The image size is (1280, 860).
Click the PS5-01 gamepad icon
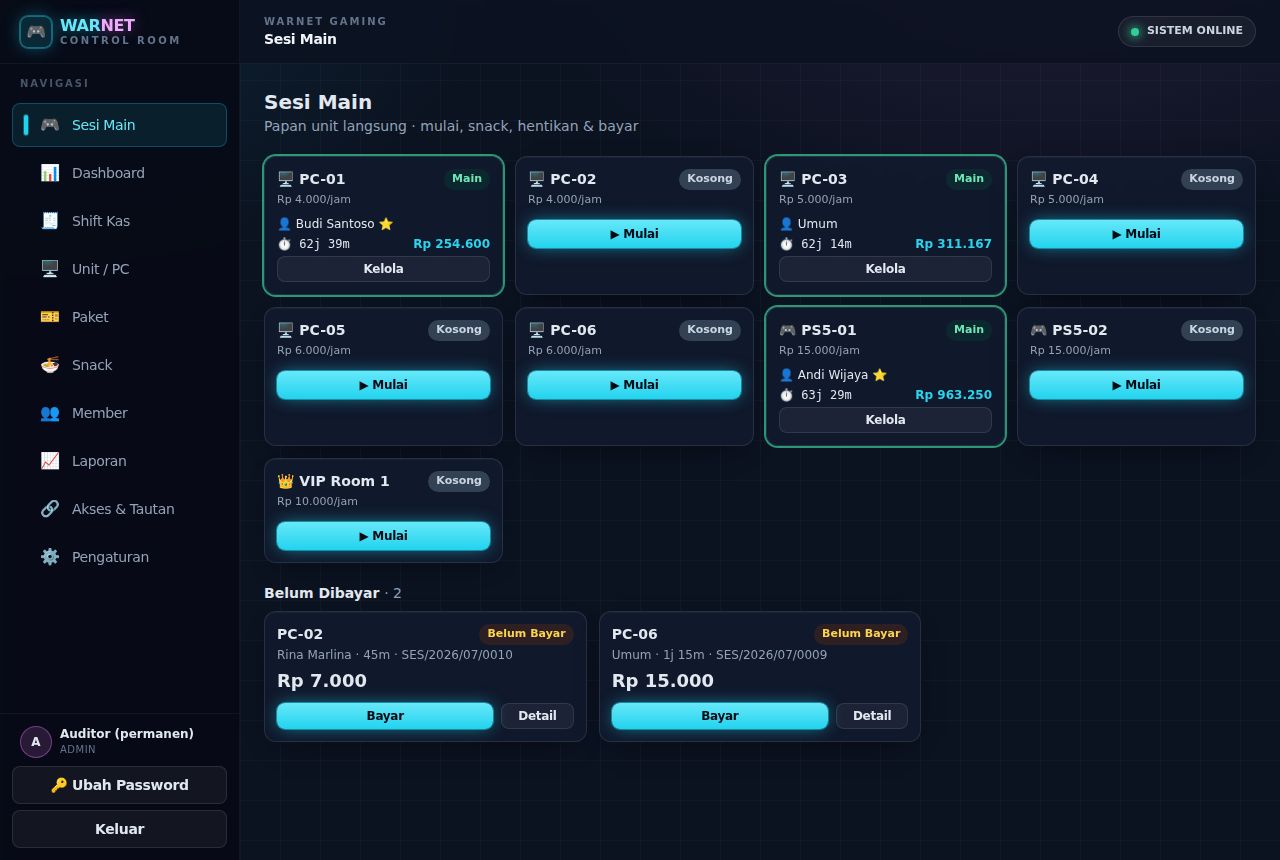point(787,330)
